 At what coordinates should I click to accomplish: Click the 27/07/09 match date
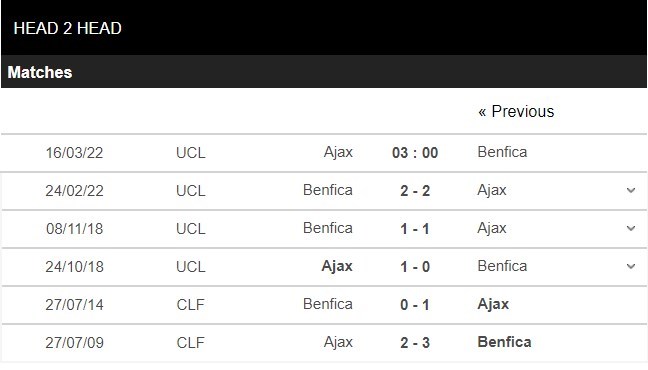click(x=74, y=343)
